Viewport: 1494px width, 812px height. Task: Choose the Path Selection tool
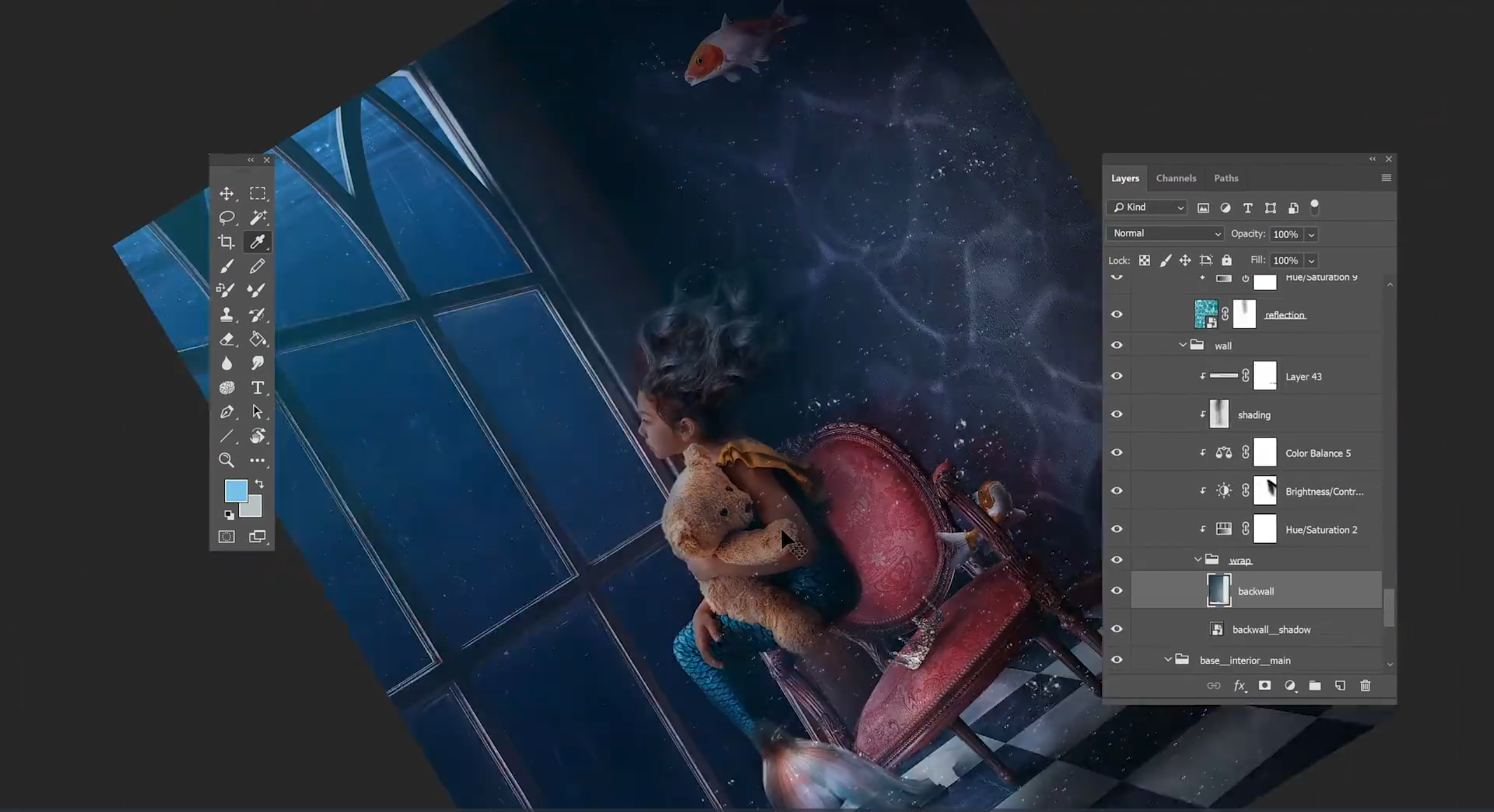point(257,412)
